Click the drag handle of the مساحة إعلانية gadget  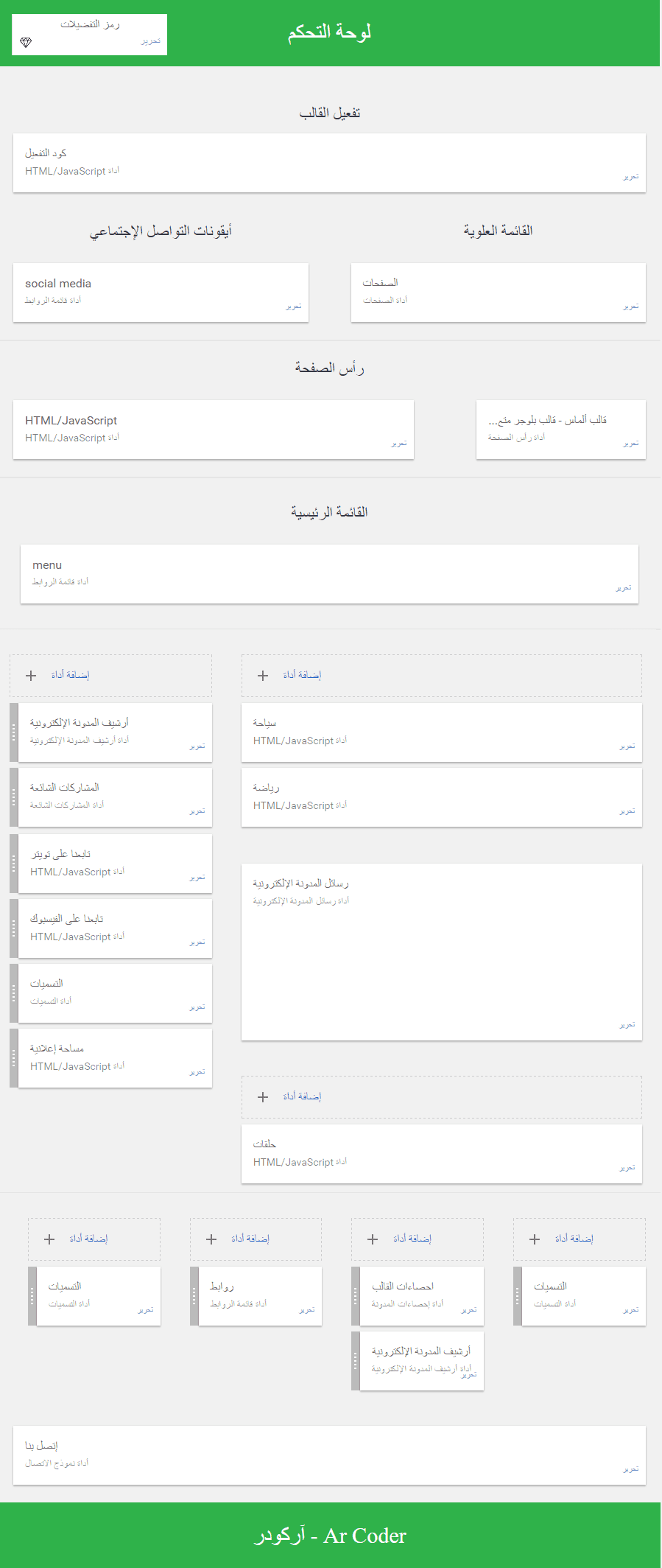click(14, 1058)
